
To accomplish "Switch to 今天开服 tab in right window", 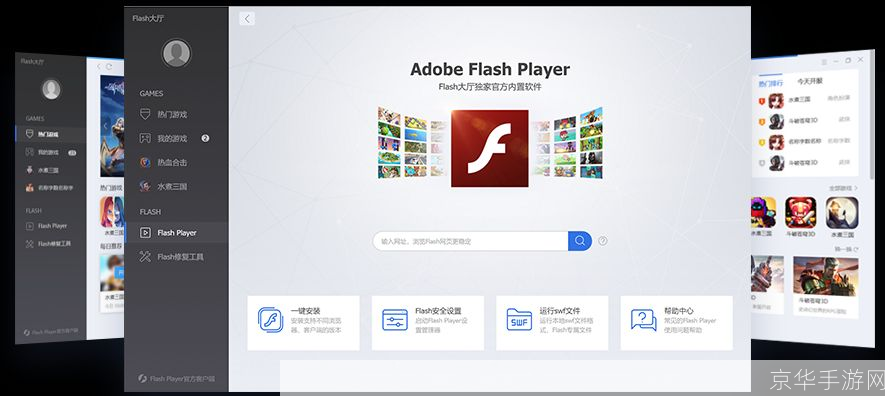I will (809, 81).
